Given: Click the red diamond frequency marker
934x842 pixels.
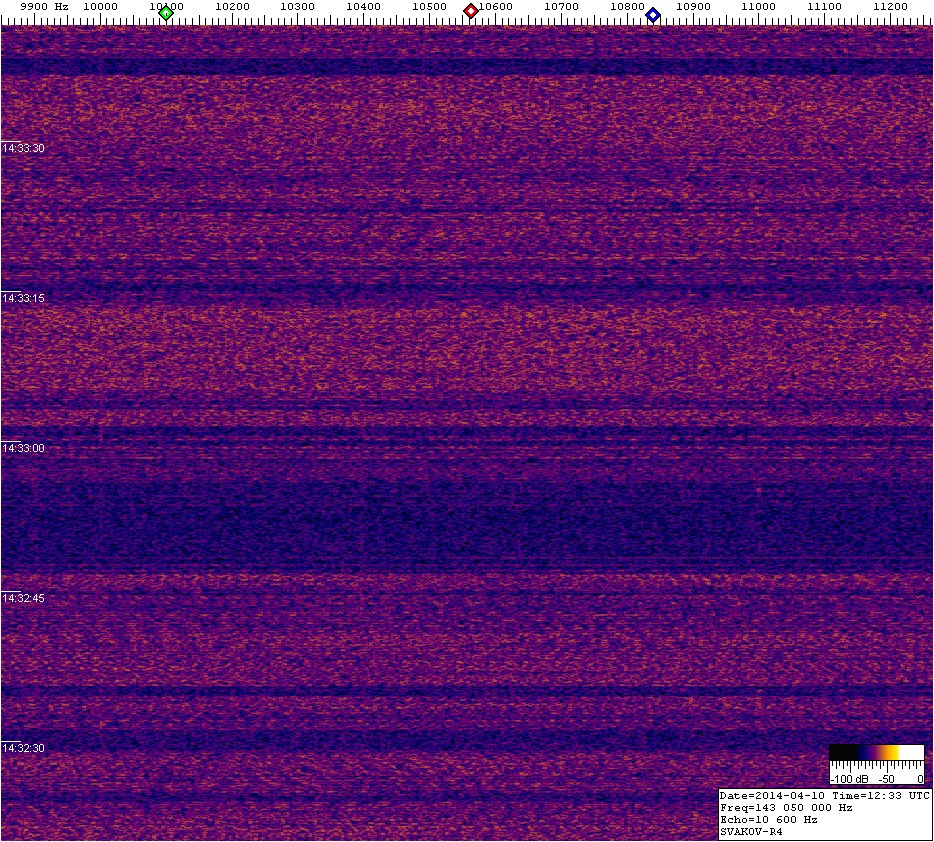Looking at the screenshot, I should point(470,11).
